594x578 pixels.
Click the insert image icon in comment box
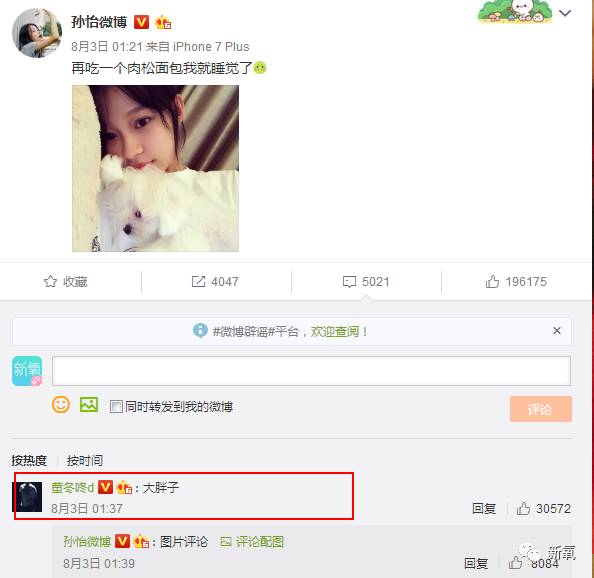coord(89,405)
